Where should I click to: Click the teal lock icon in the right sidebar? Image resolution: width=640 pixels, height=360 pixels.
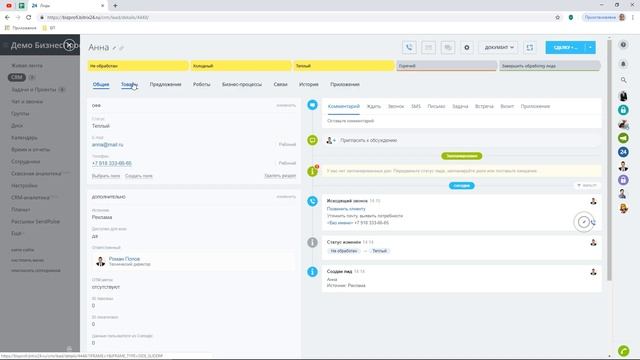(623, 110)
